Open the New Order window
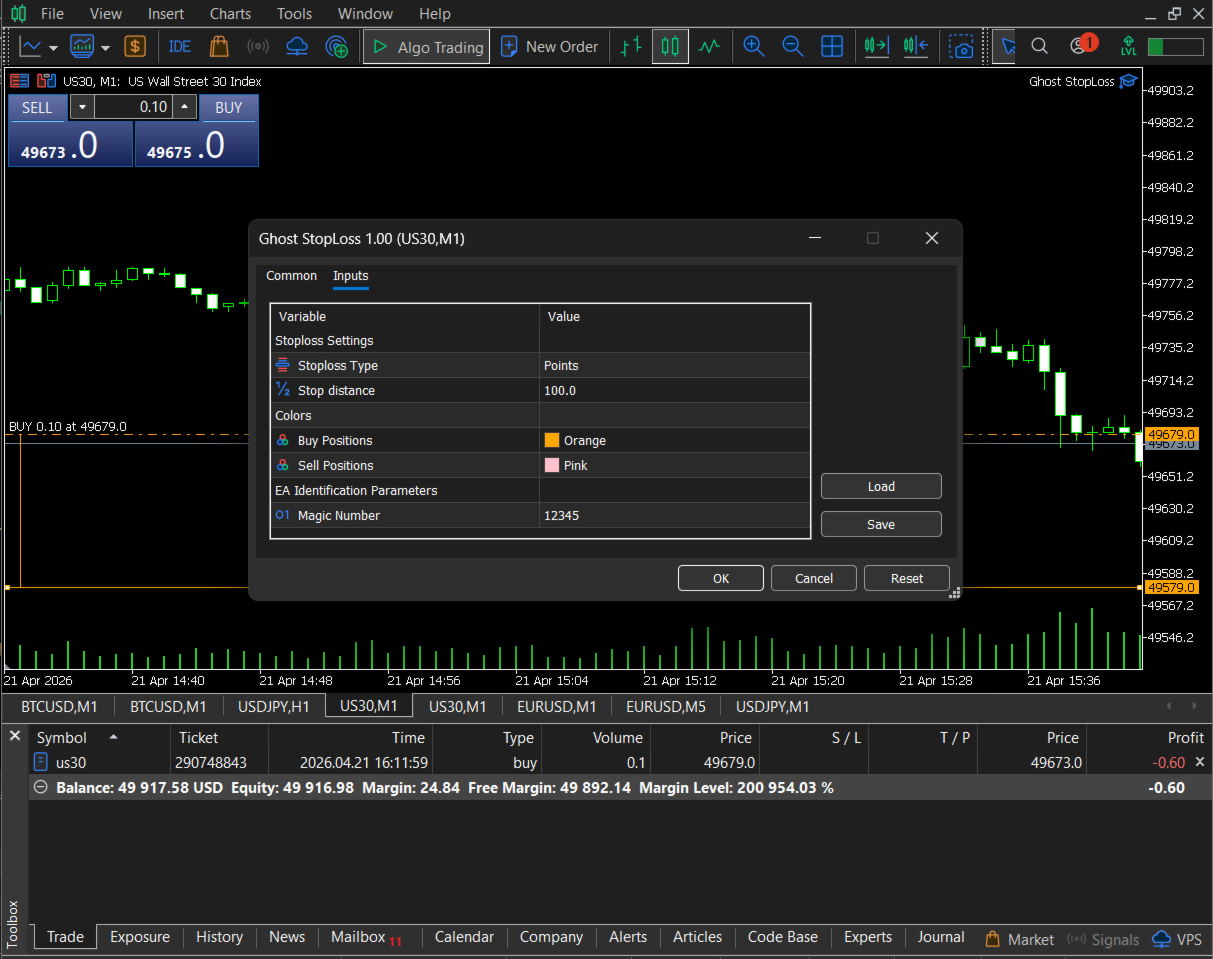The width and height of the screenshot is (1213, 959). [550, 47]
